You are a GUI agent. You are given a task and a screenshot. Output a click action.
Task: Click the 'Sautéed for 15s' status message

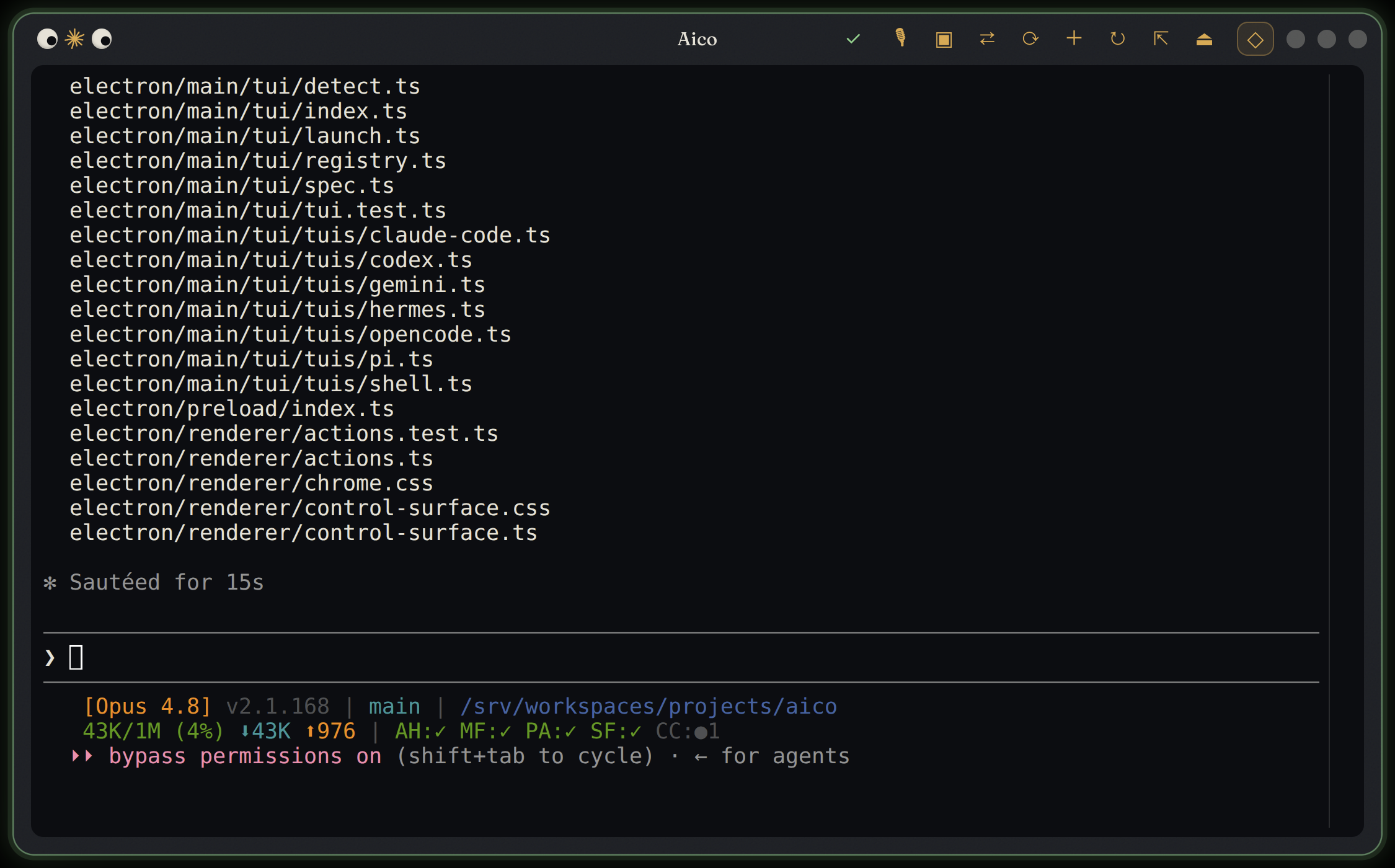click(166, 582)
